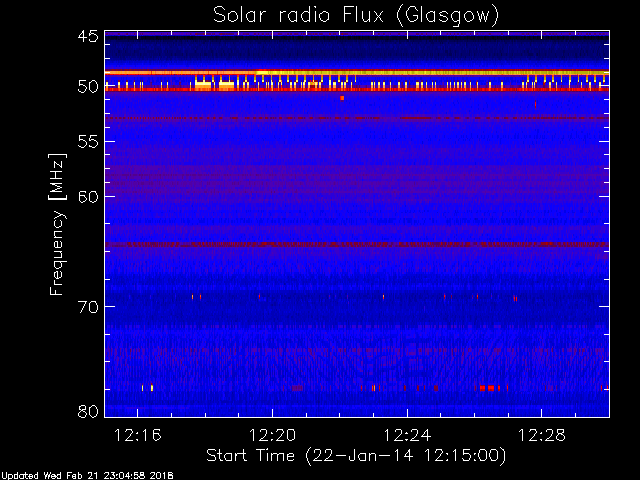
Task: Click the '12:20' time tick label
Action: [272, 436]
